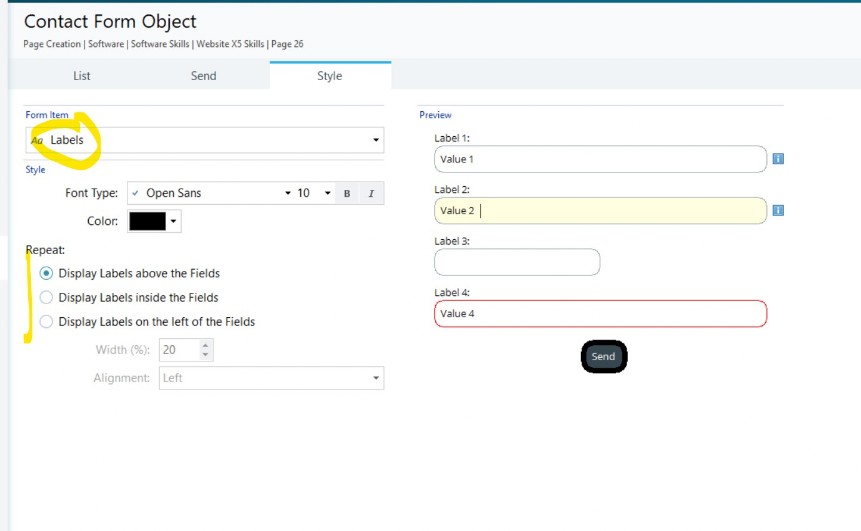Click info icon beside Value 1 field
Screen dimensions: 861x531
click(778, 159)
